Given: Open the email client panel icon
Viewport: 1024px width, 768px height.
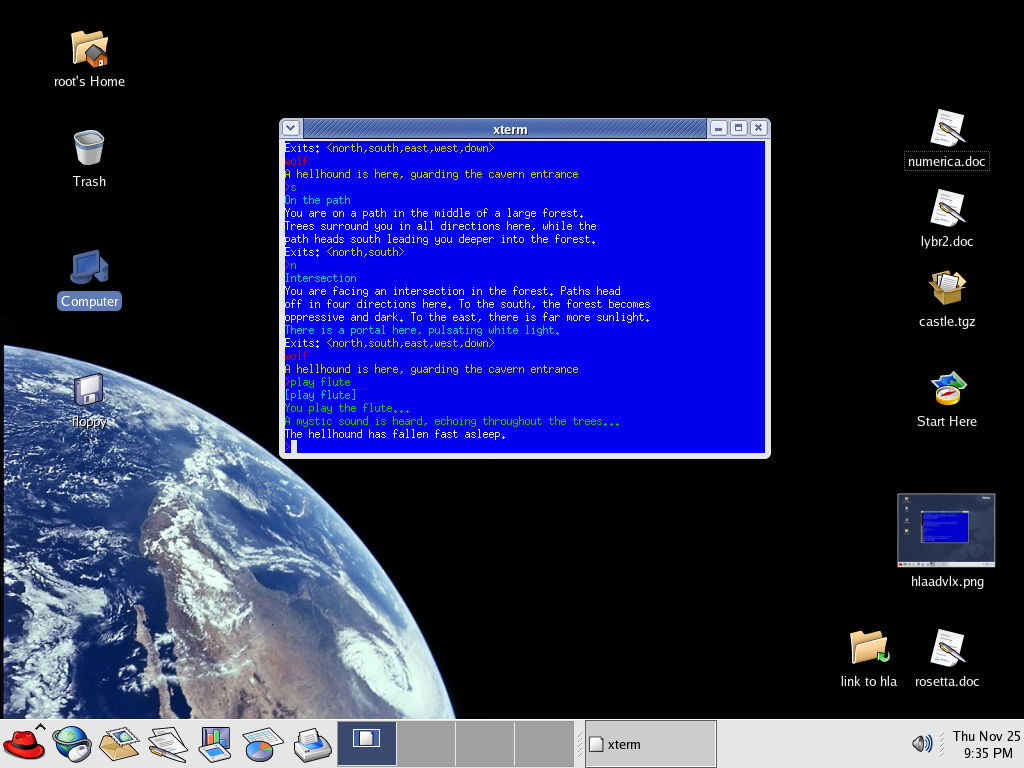Looking at the screenshot, I should coord(120,743).
